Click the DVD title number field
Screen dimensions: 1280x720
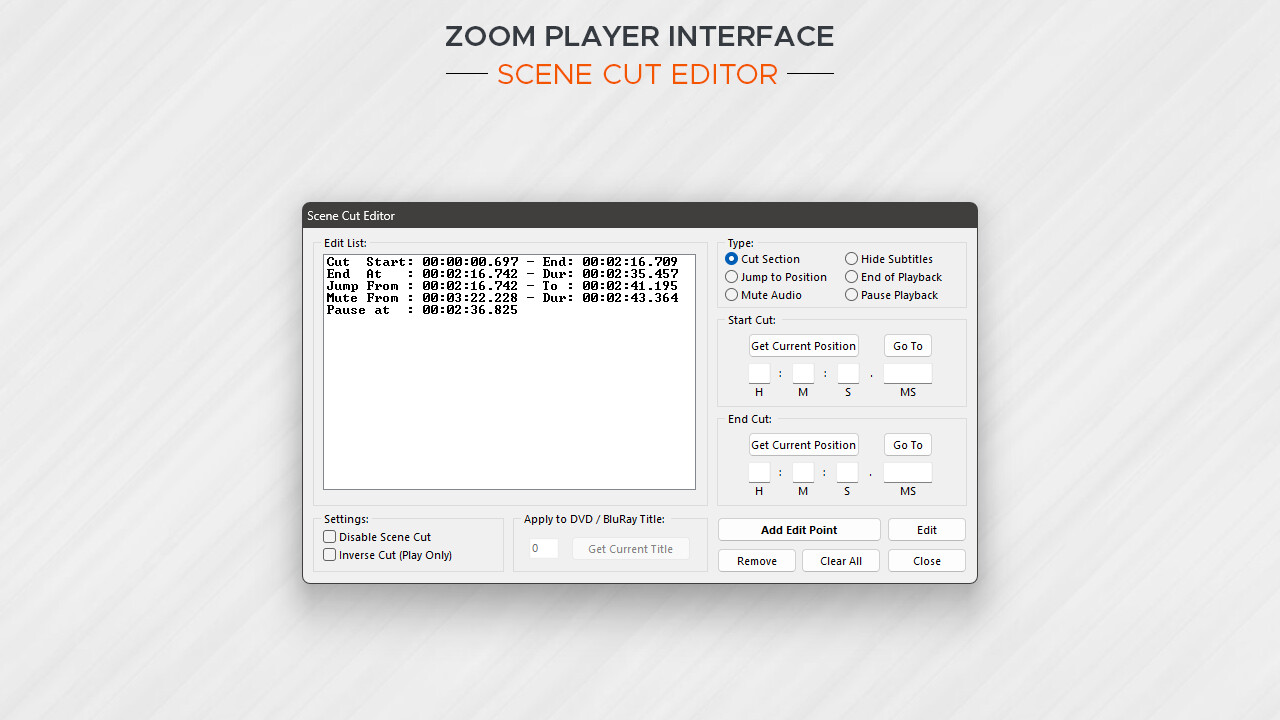[x=543, y=548]
